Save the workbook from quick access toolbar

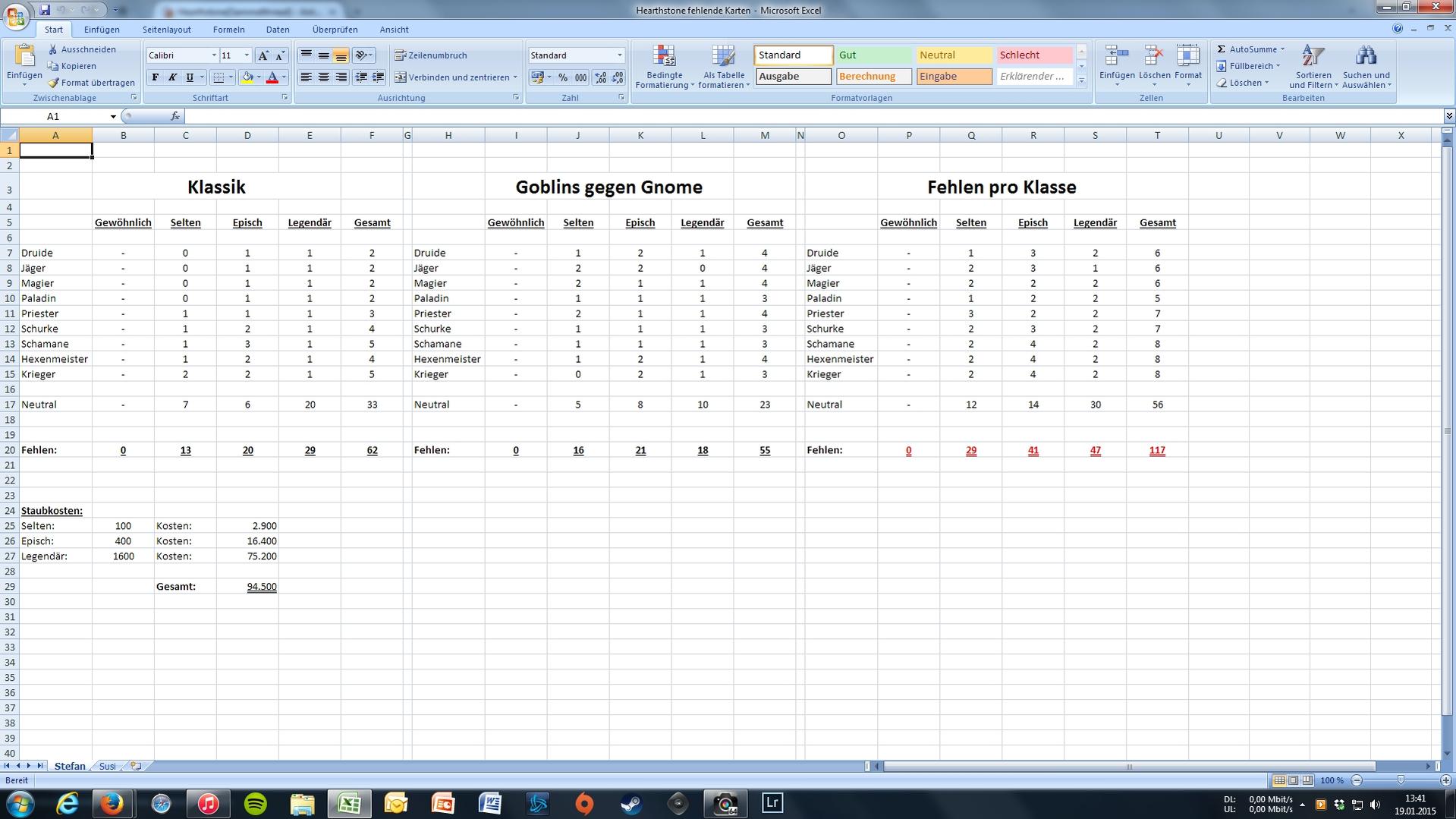click(x=45, y=10)
